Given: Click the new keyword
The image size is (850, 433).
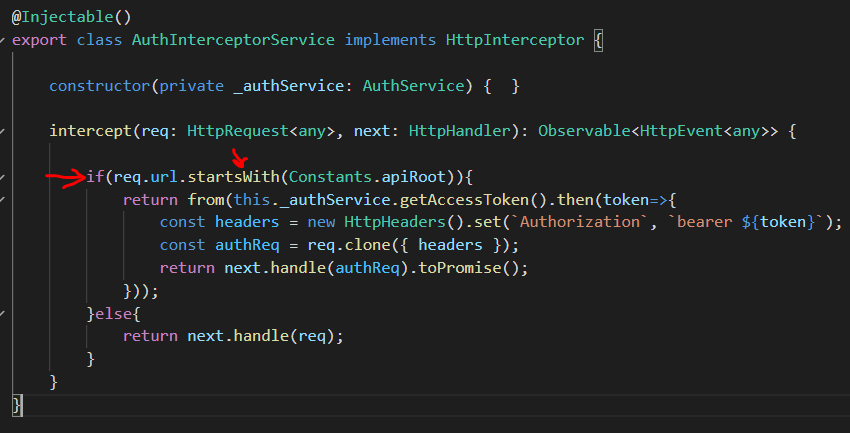Looking at the screenshot, I should [321, 222].
